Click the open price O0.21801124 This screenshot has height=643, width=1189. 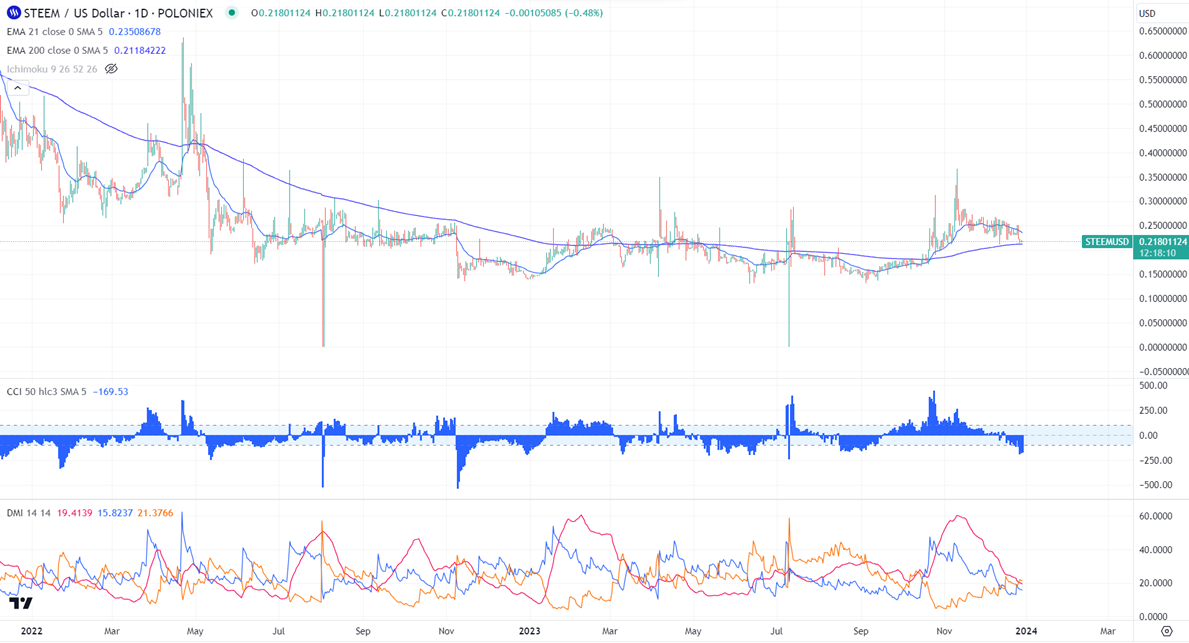pos(281,13)
